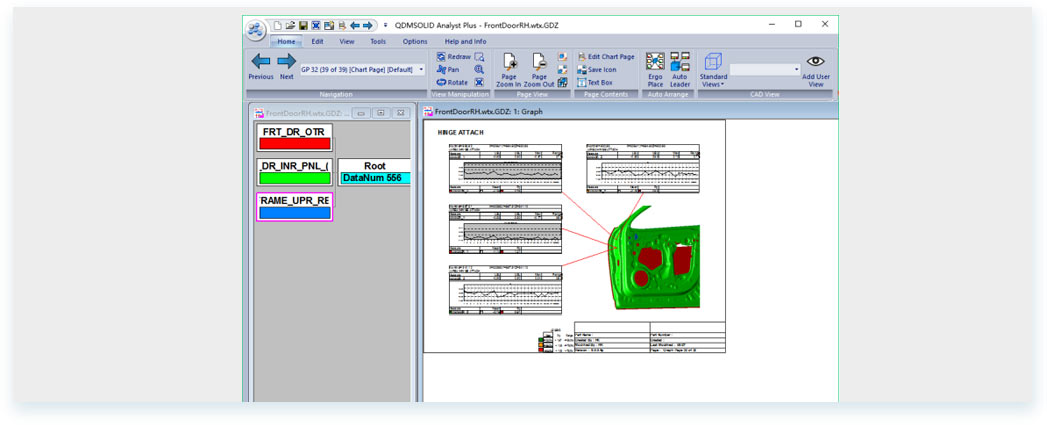Click top icon in Page View column

[562, 57]
